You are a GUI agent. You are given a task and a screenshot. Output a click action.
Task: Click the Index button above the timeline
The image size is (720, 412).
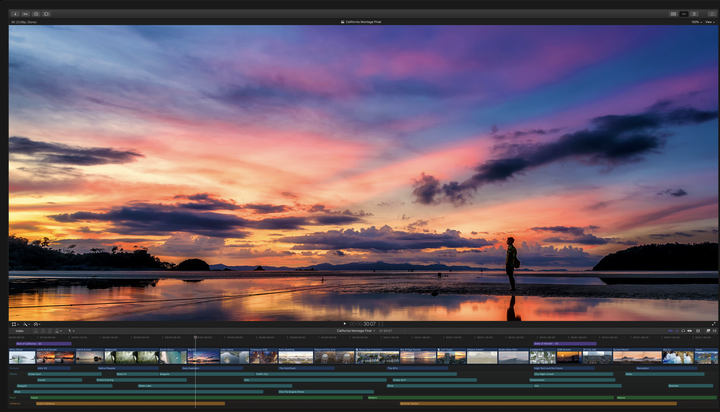[x=19, y=331]
